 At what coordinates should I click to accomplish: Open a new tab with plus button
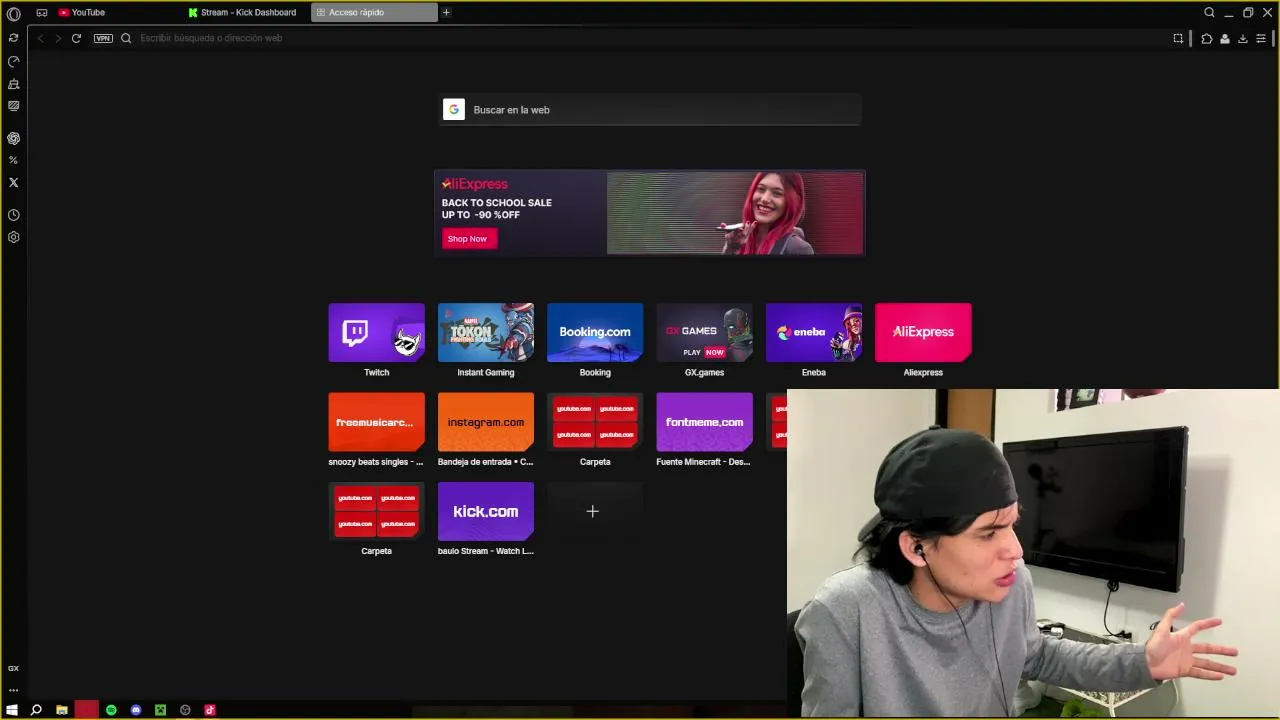pos(446,13)
